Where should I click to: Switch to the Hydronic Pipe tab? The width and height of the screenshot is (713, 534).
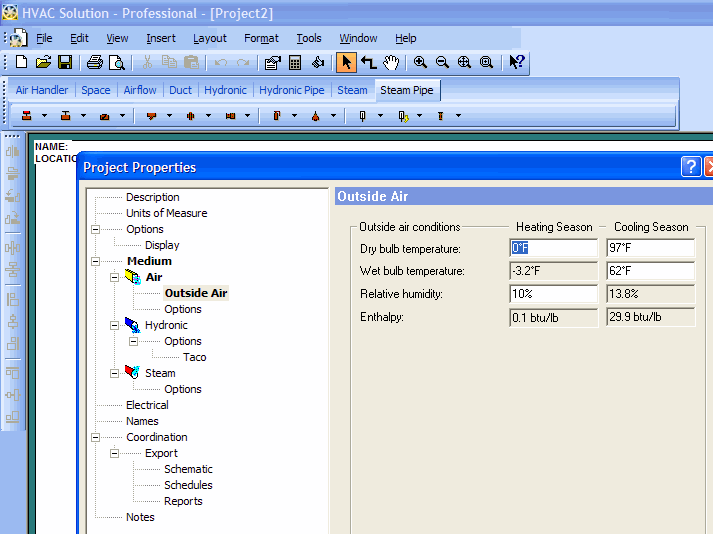click(291, 90)
